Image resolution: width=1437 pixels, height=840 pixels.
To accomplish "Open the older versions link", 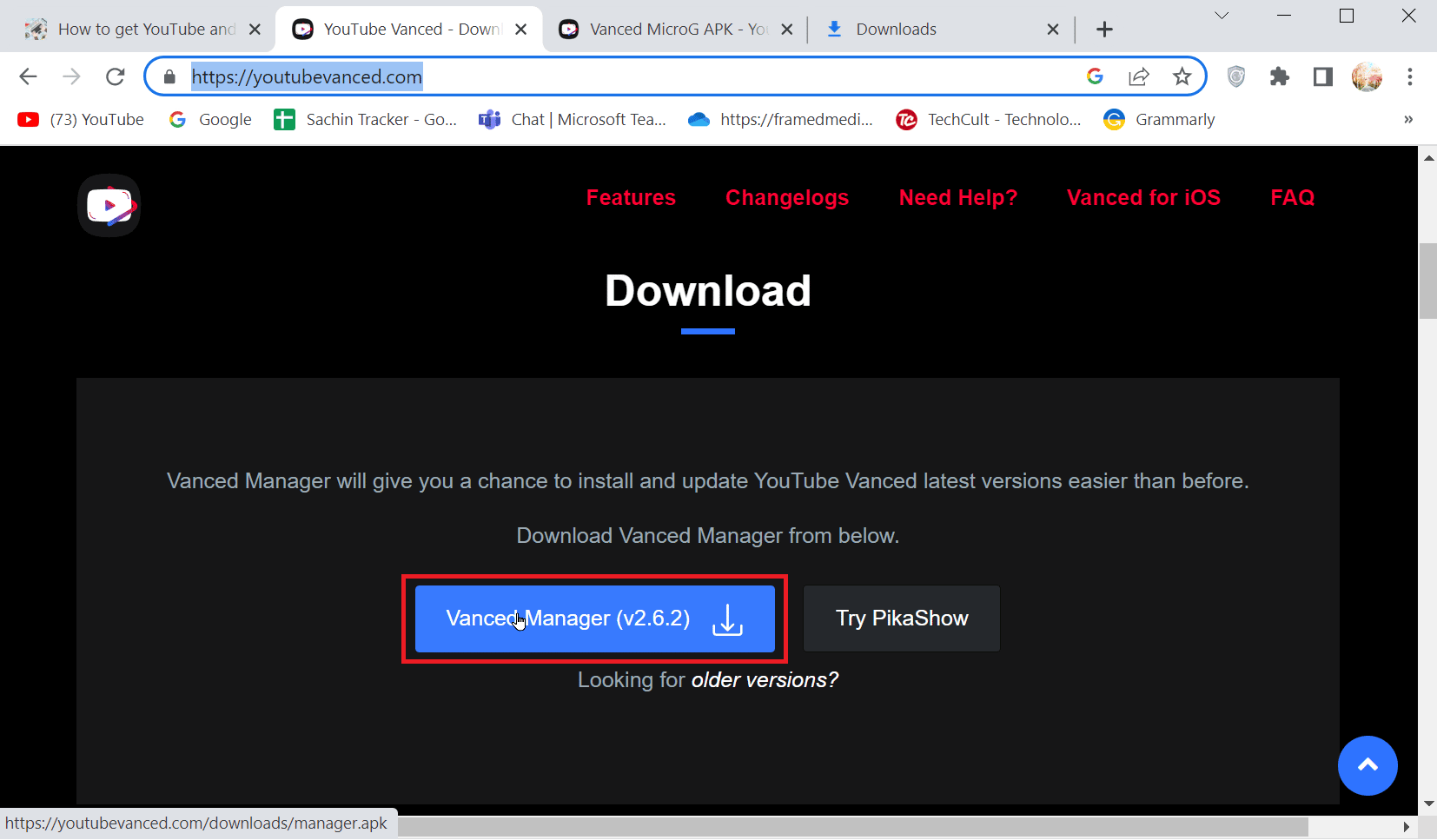I will [x=765, y=679].
